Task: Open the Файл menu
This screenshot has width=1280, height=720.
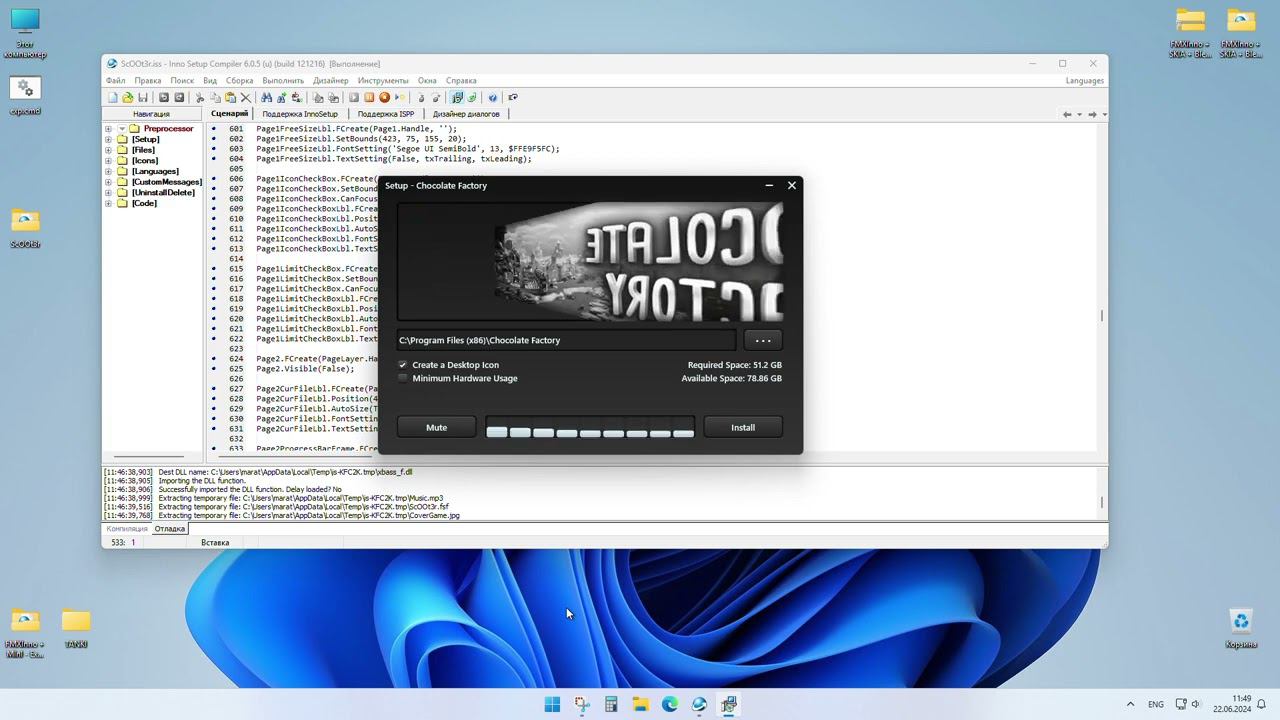Action: [x=116, y=80]
